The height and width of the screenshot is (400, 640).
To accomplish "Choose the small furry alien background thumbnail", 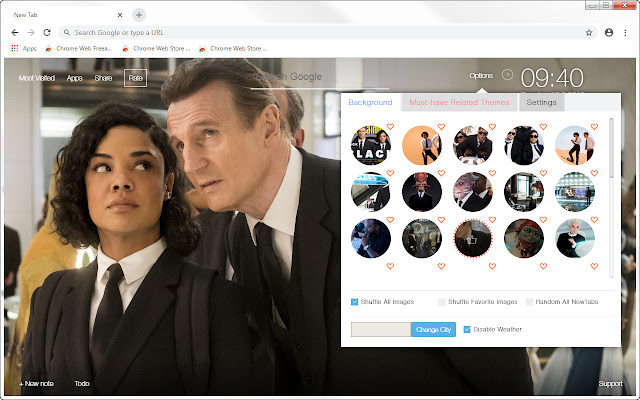I will coord(524,238).
